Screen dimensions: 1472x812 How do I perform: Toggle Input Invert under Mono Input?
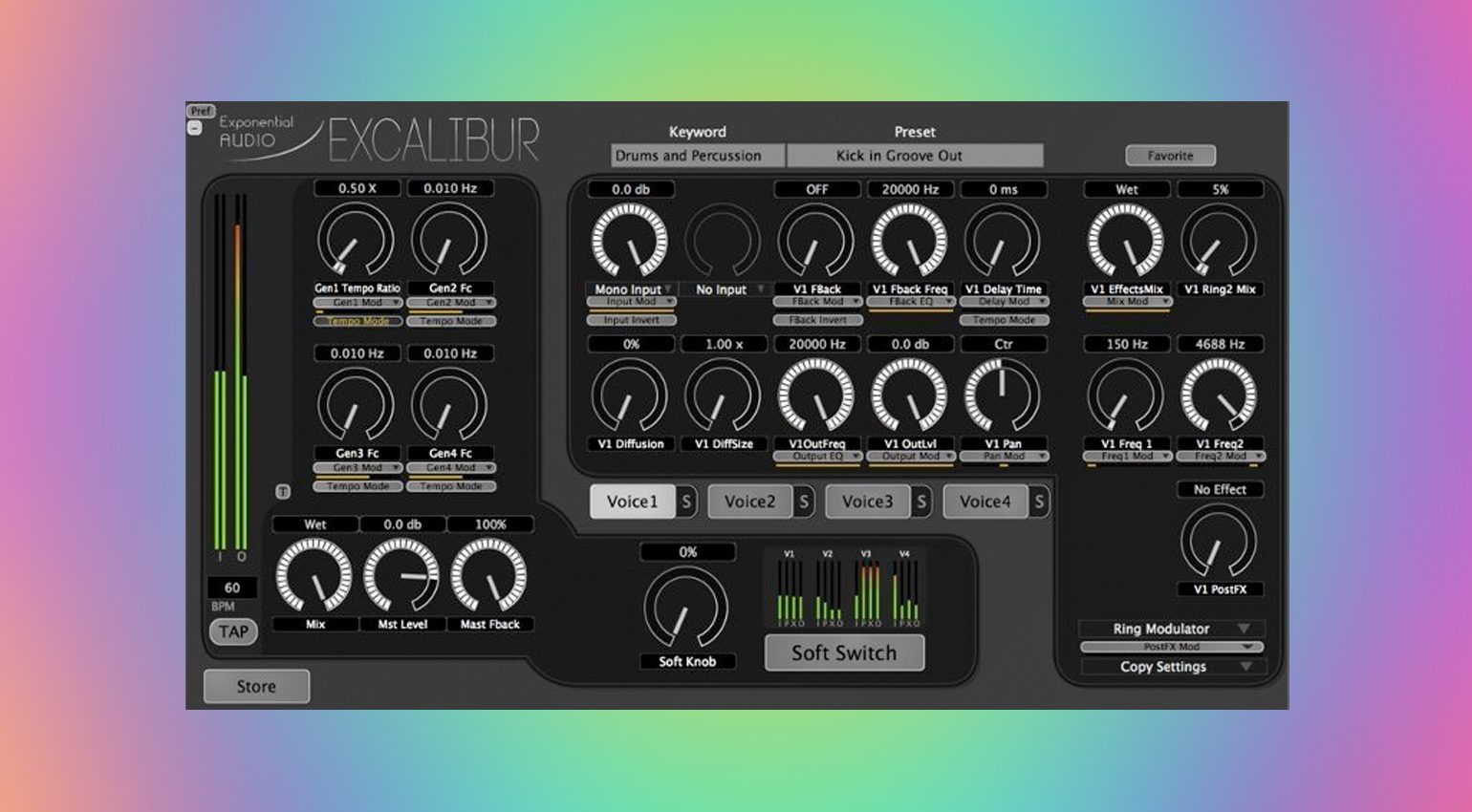point(631,320)
